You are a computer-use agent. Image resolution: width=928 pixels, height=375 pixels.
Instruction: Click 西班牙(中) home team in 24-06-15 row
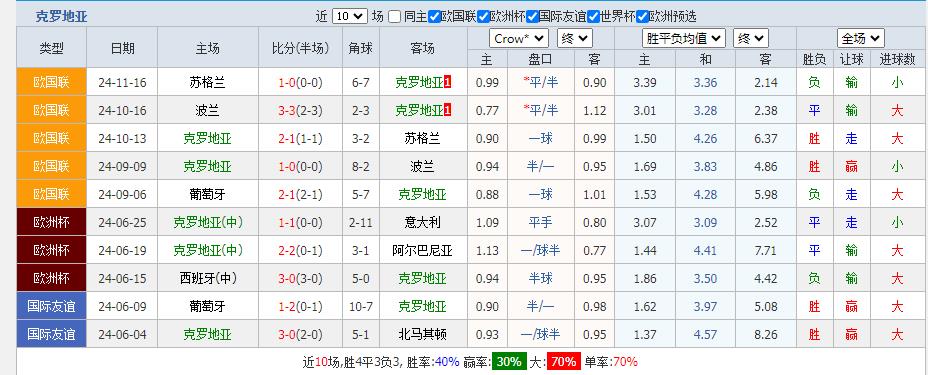pos(207,278)
